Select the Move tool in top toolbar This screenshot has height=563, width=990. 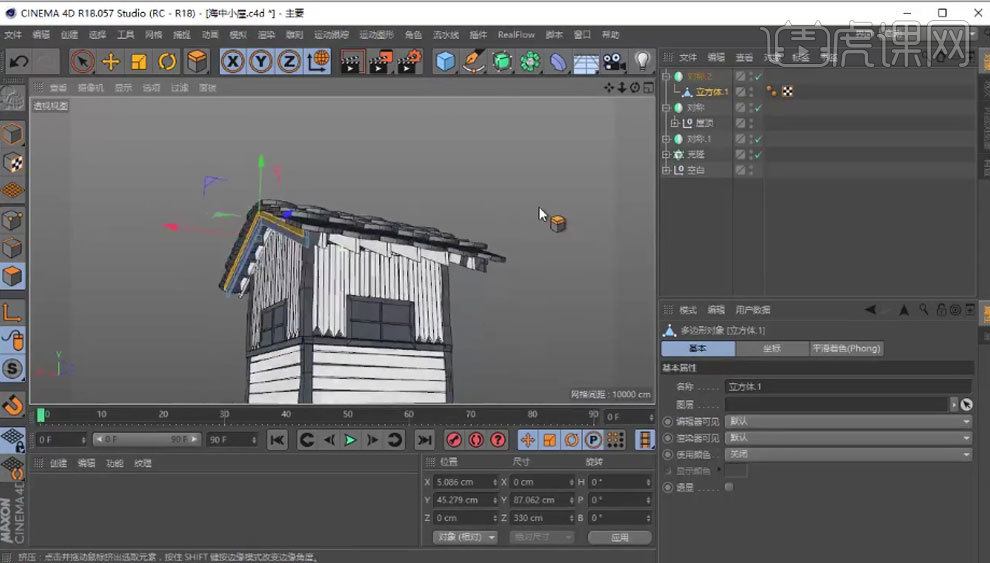coord(111,62)
